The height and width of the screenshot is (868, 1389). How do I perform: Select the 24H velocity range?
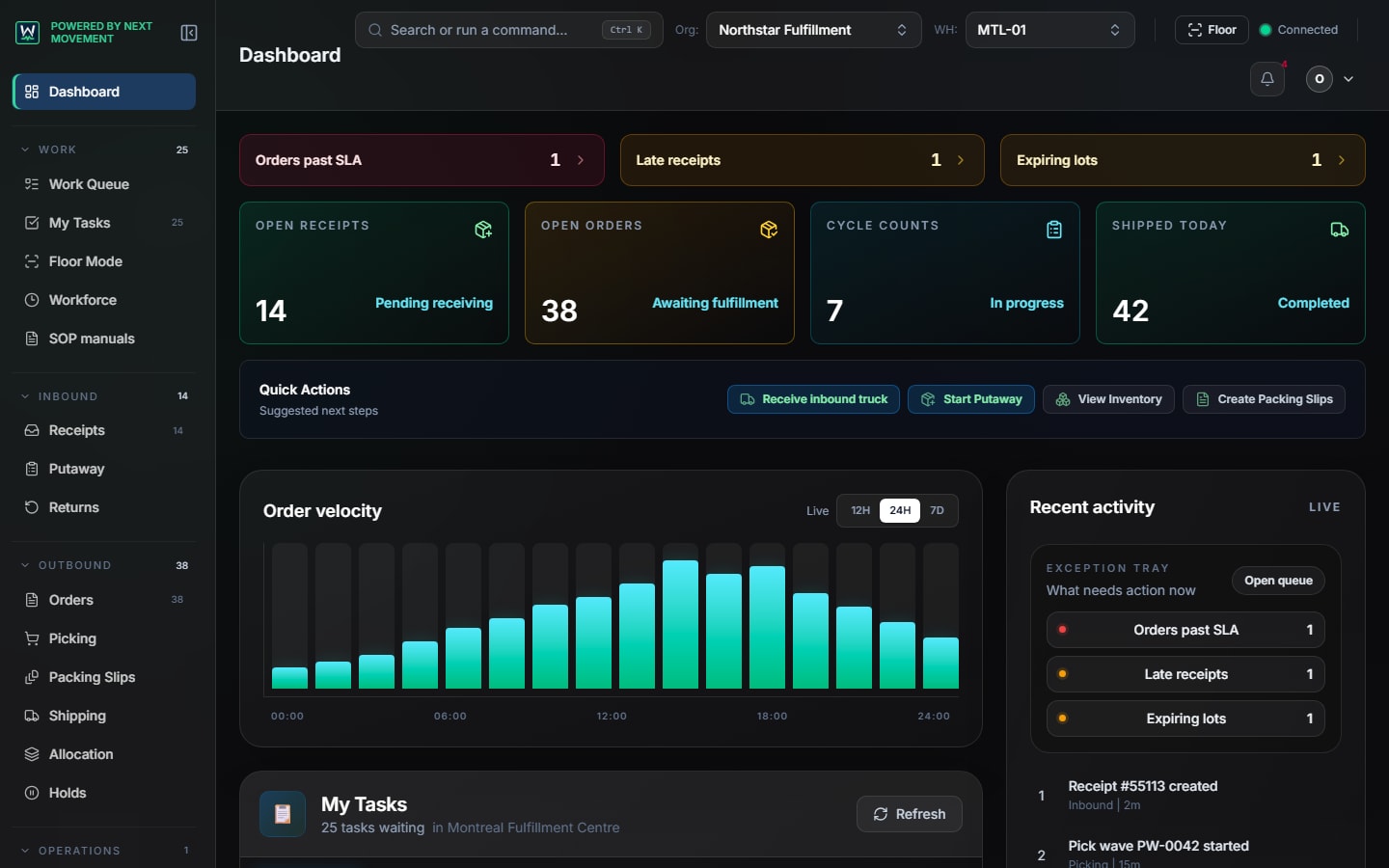[900, 510]
